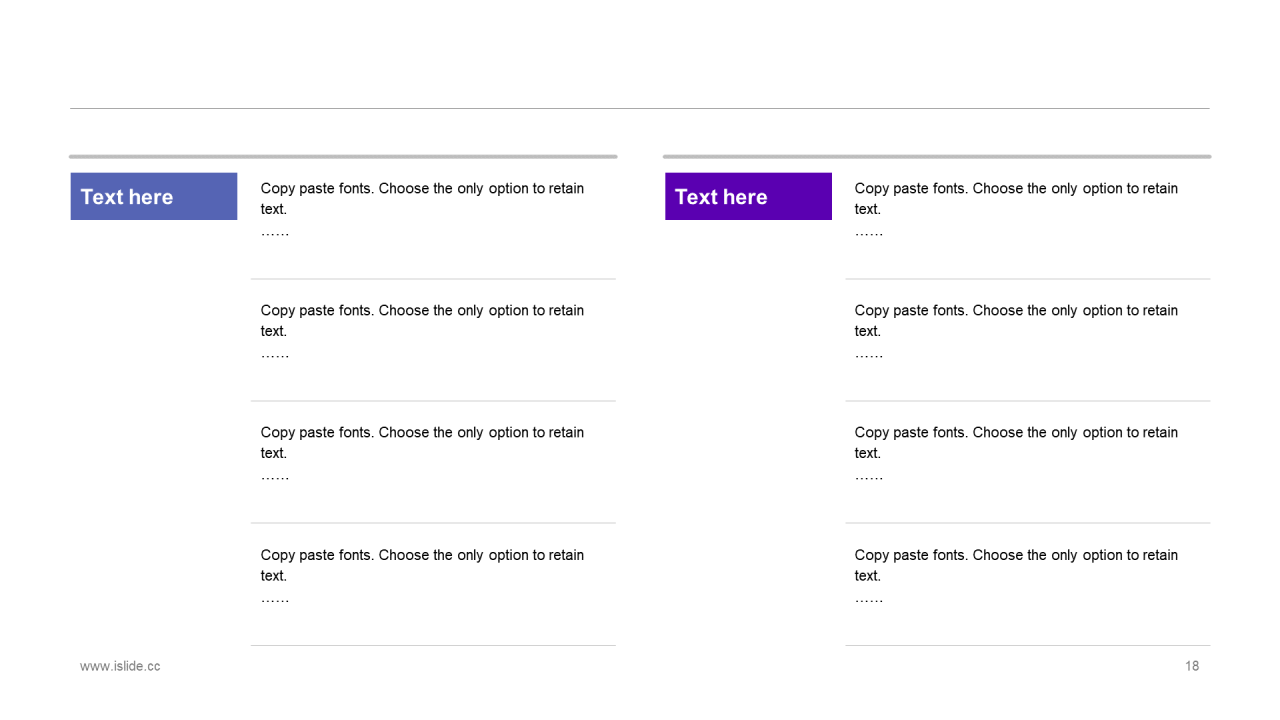Image resolution: width=1280 pixels, height=720 pixels.
Task: Click the bottom divider of blue section
Action: [x=433, y=645]
